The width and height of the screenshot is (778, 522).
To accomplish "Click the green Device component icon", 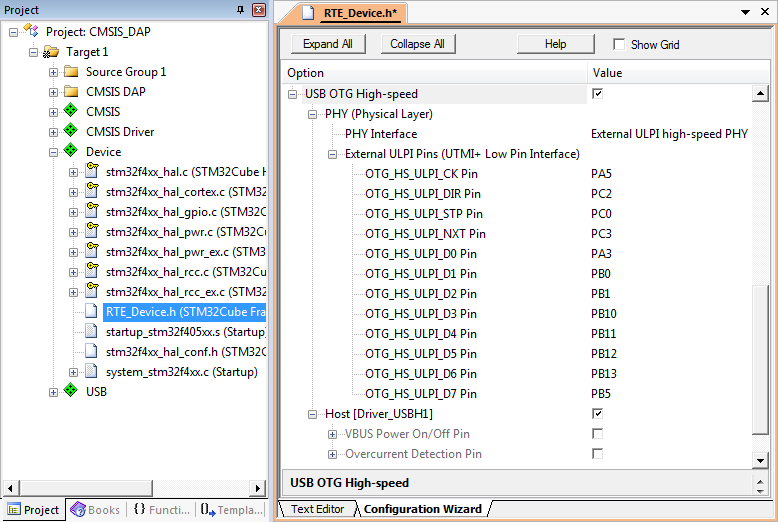I will click(x=71, y=150).
